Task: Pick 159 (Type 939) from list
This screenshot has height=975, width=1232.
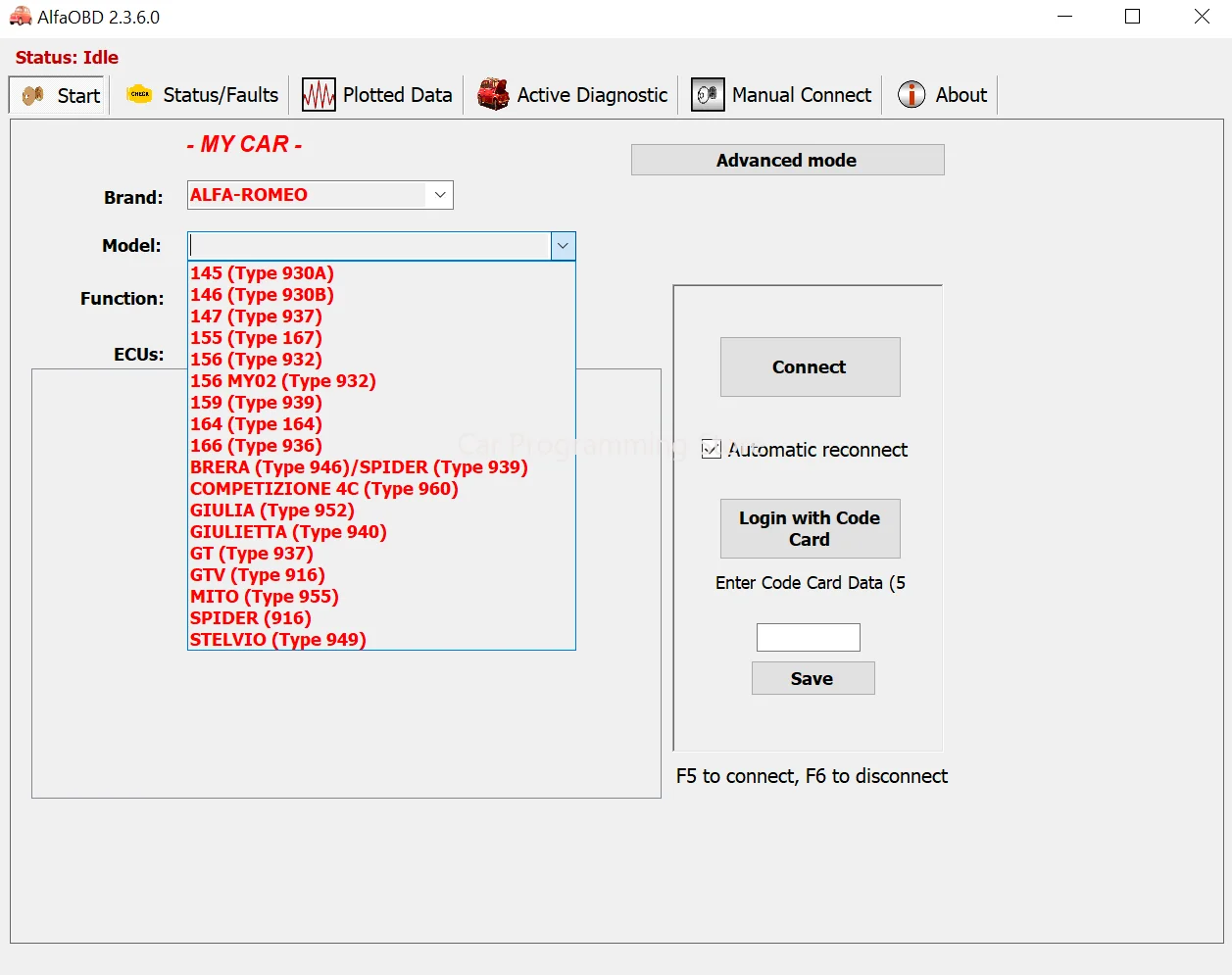Action: point(381,403)
